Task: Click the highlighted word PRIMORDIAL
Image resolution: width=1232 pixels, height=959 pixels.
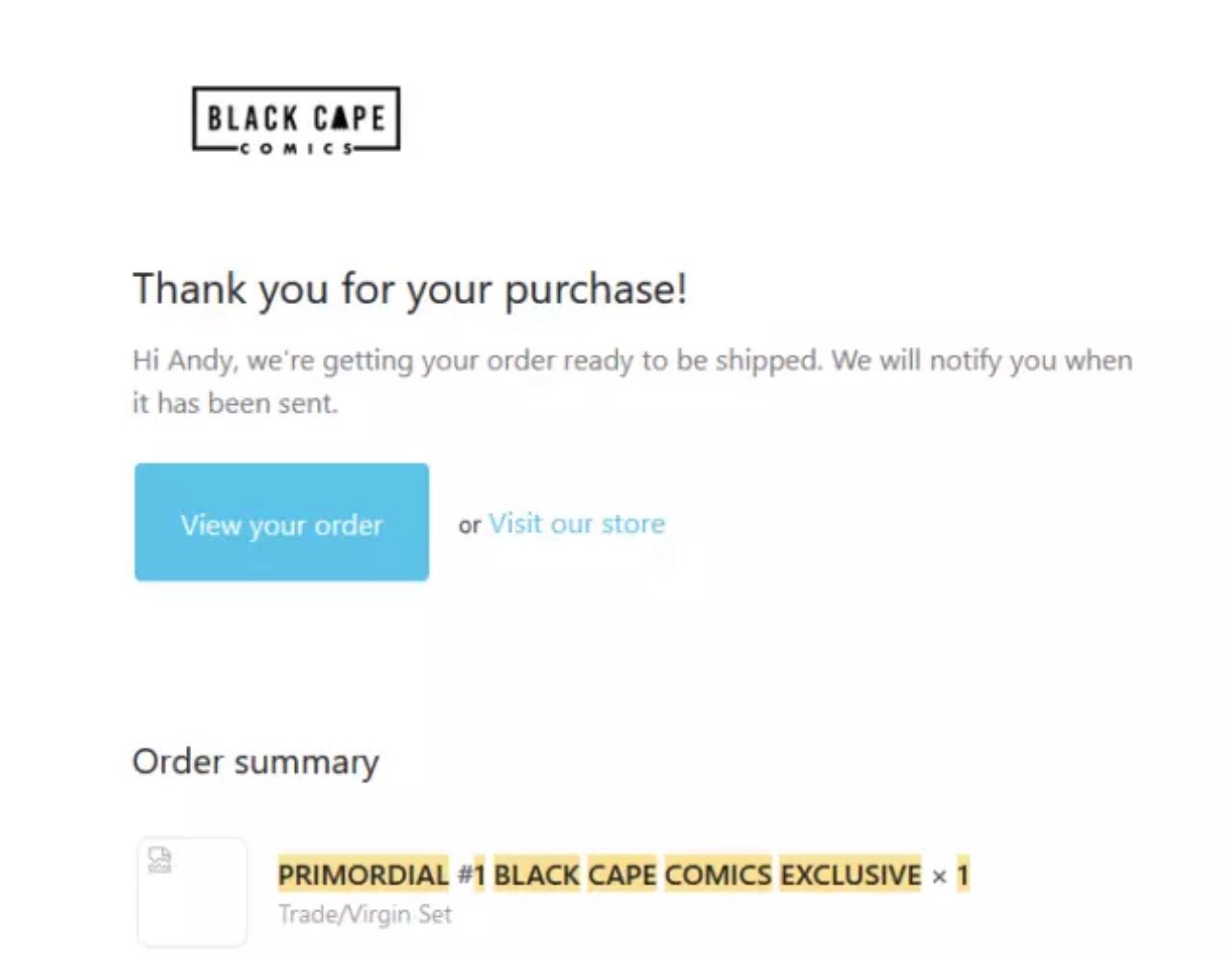Action: click(363, 874)
